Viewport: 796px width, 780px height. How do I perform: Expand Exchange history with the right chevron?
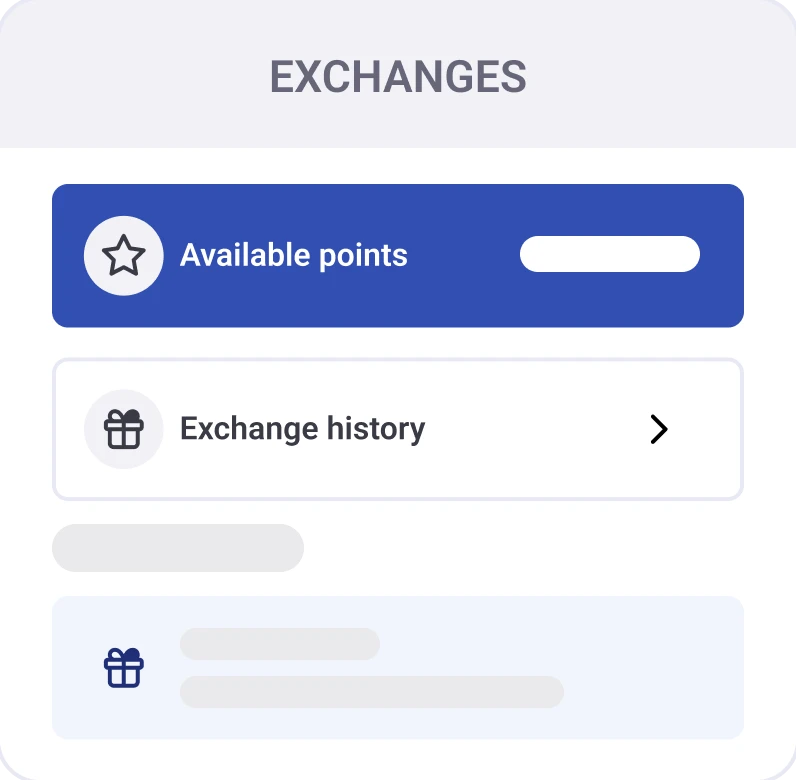coord(658,430)
